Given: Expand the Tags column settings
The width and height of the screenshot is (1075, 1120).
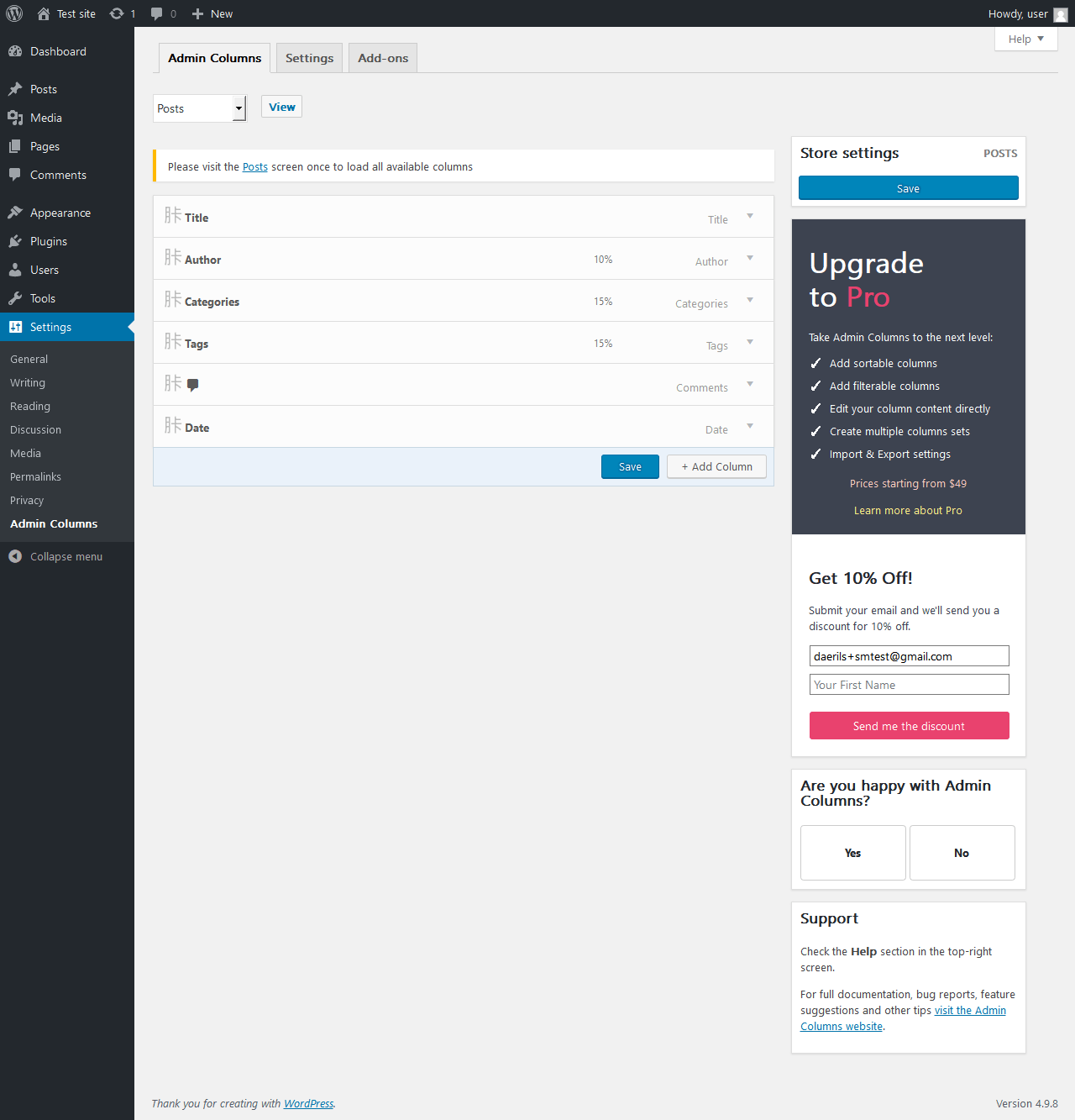Looking at the screenshot, I should pos(750,342).
